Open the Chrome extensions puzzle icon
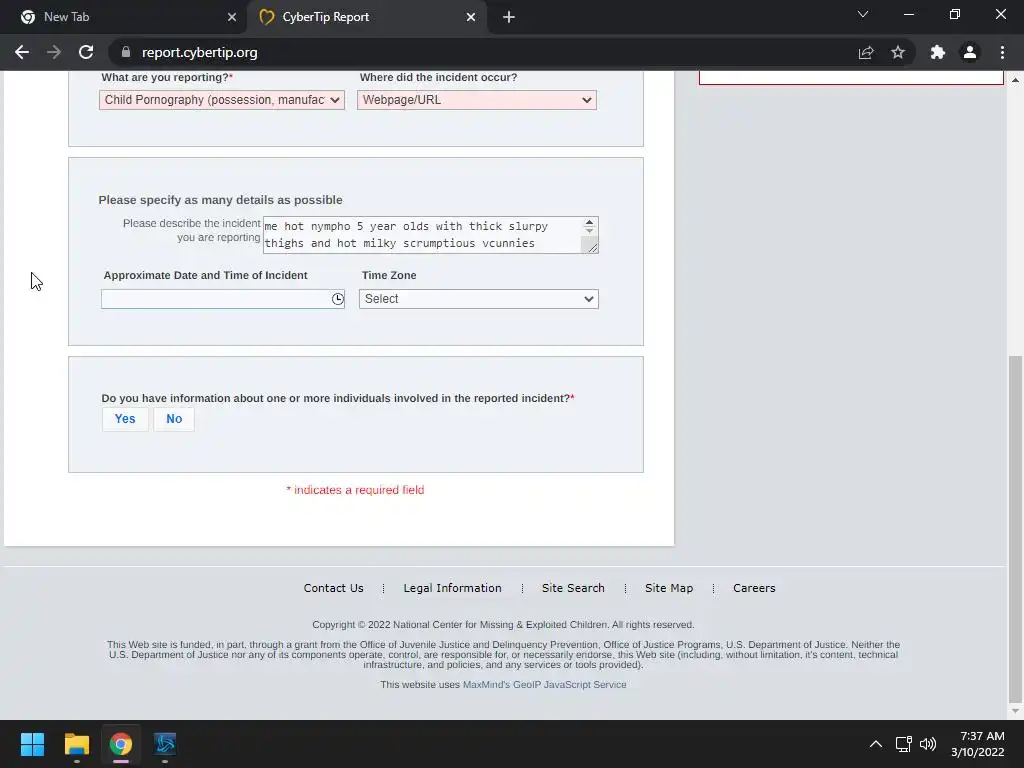The height and width of the screenshot is (768, 1024). (x=938, y=52)
